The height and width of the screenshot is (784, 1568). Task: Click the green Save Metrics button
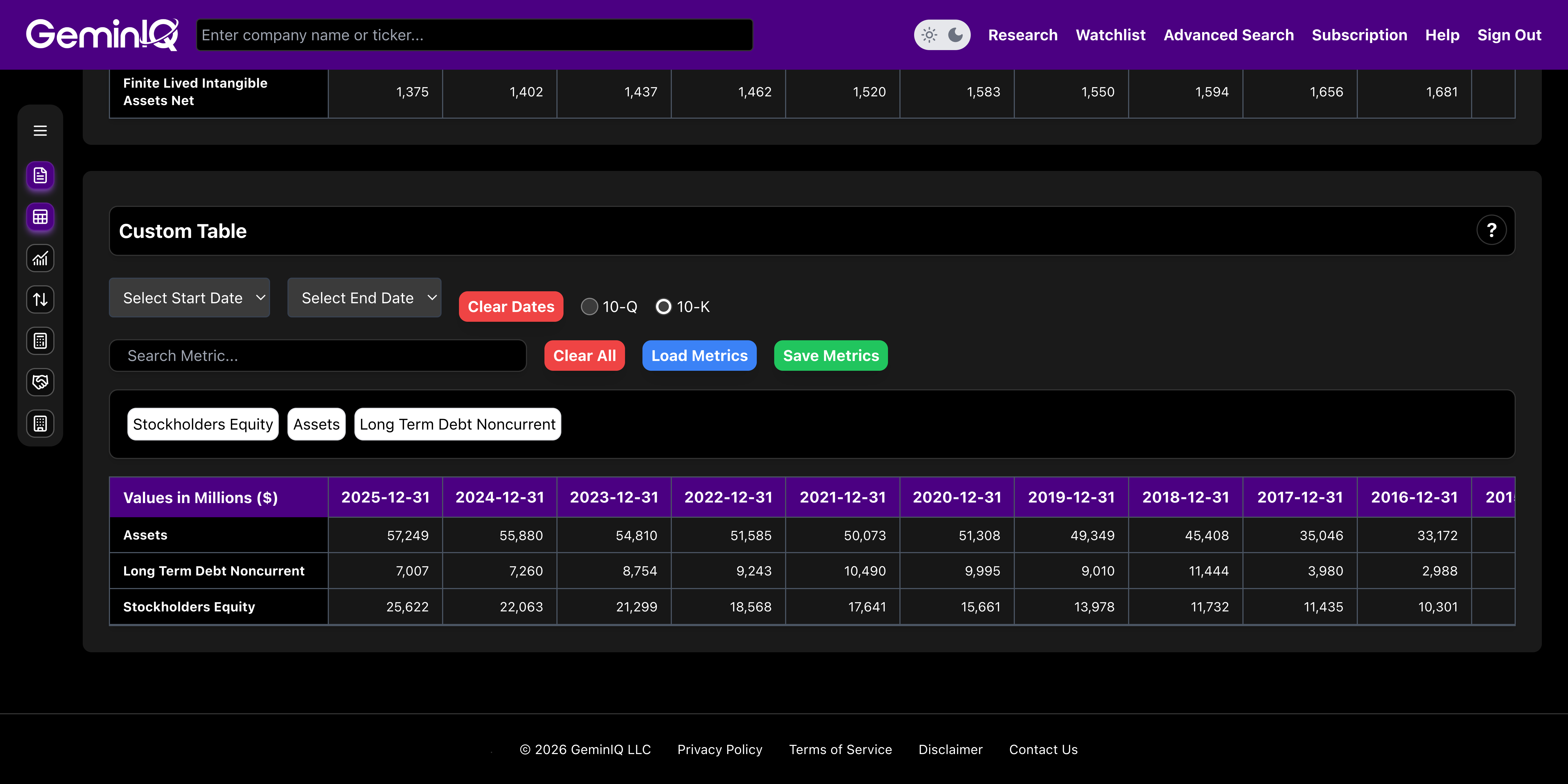coord(830,356)
